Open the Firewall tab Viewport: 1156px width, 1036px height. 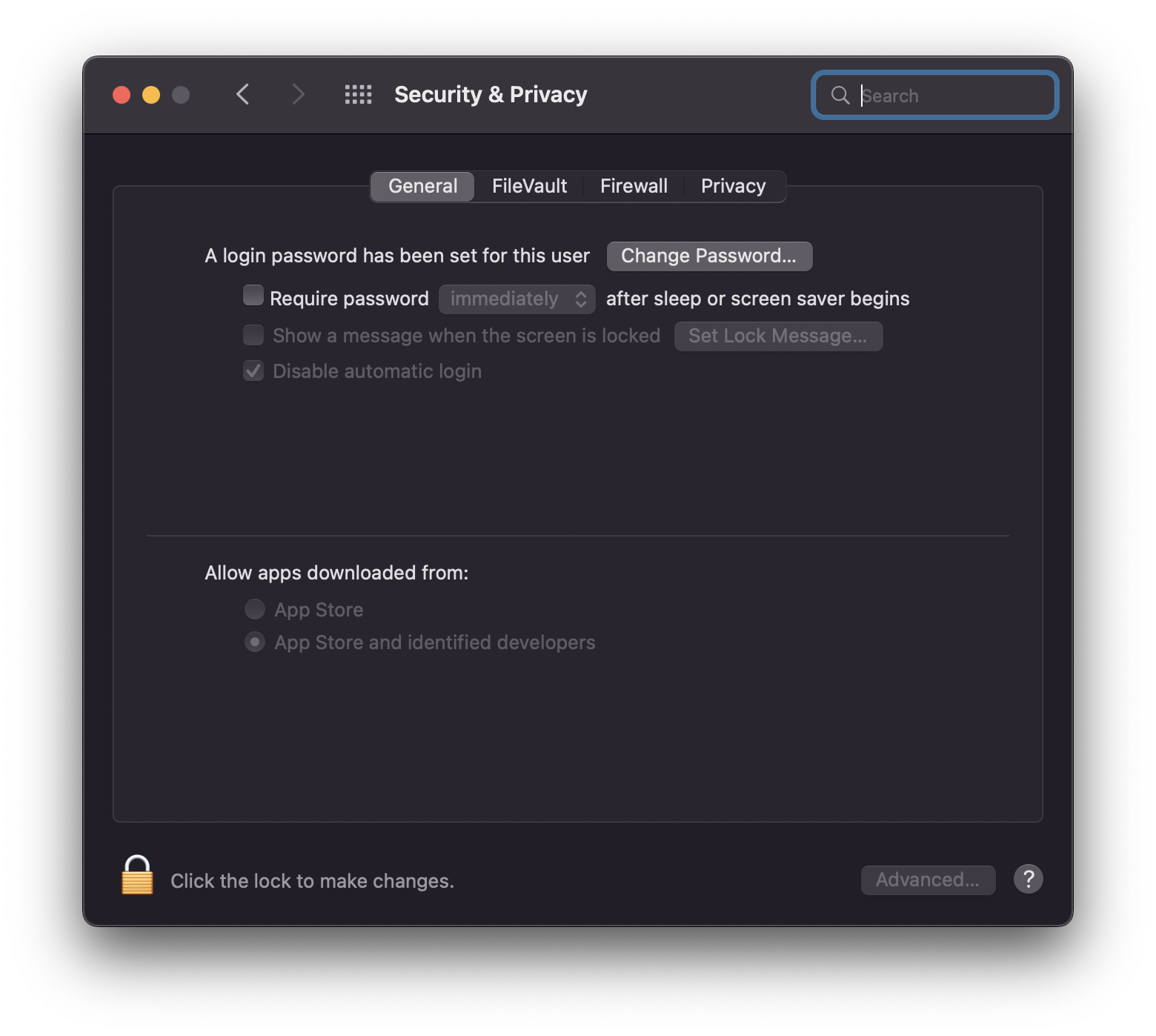[634, 186]
